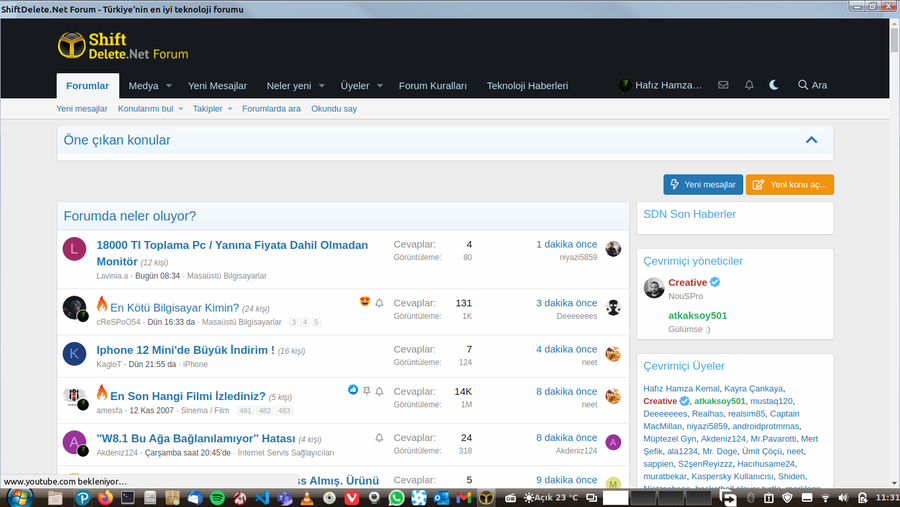Open VLC media player from the taskbar
900x507 pixels.
(x=307, y=498)
